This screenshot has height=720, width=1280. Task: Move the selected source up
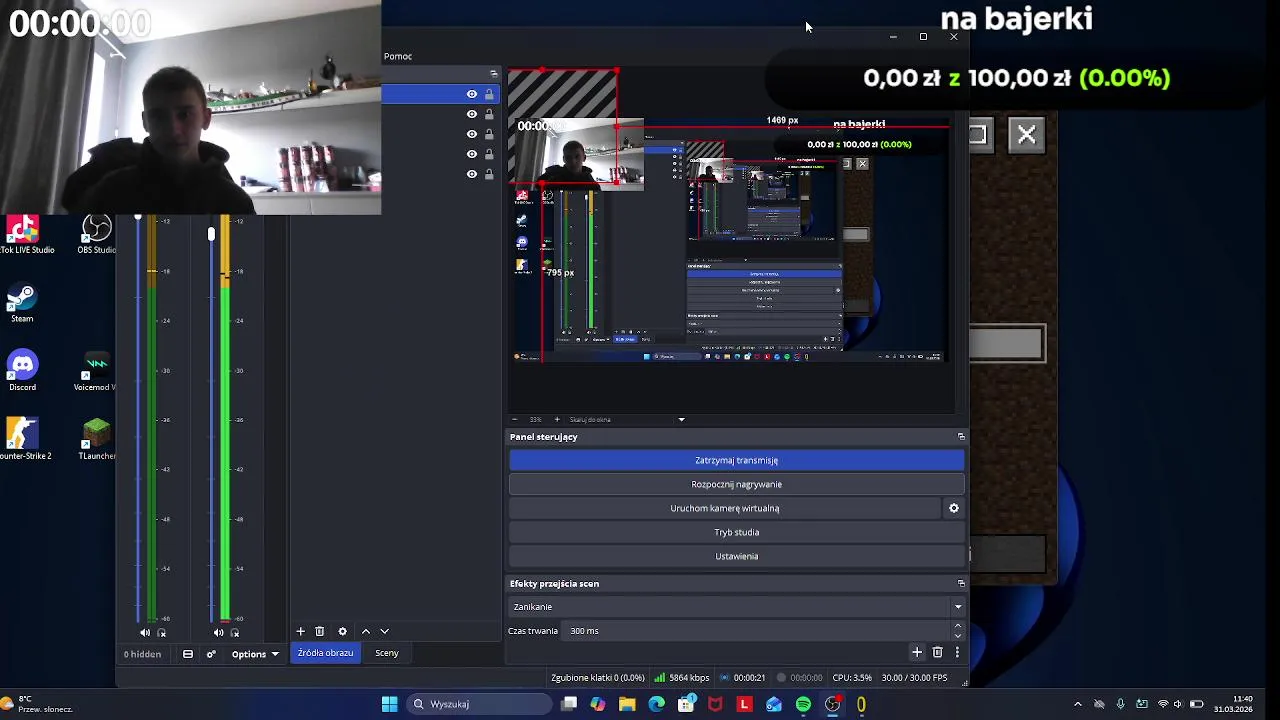coord(365,631)
